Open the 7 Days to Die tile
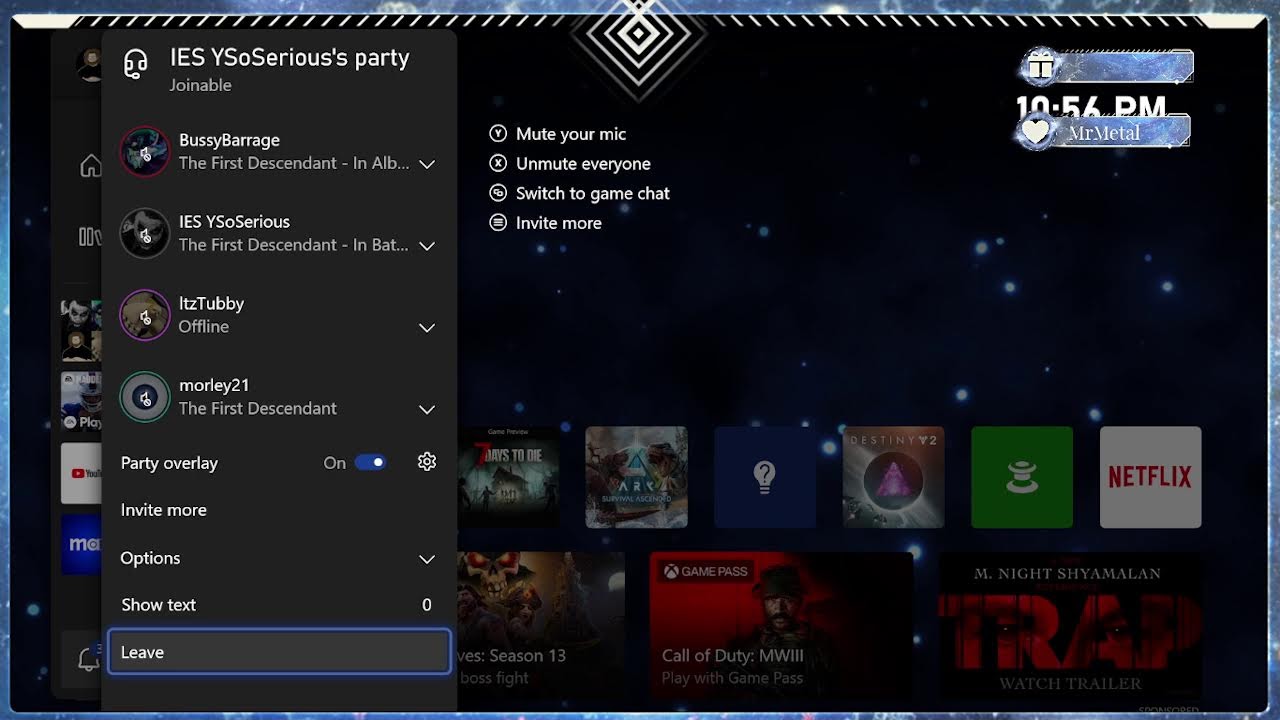 click(508, 477)
